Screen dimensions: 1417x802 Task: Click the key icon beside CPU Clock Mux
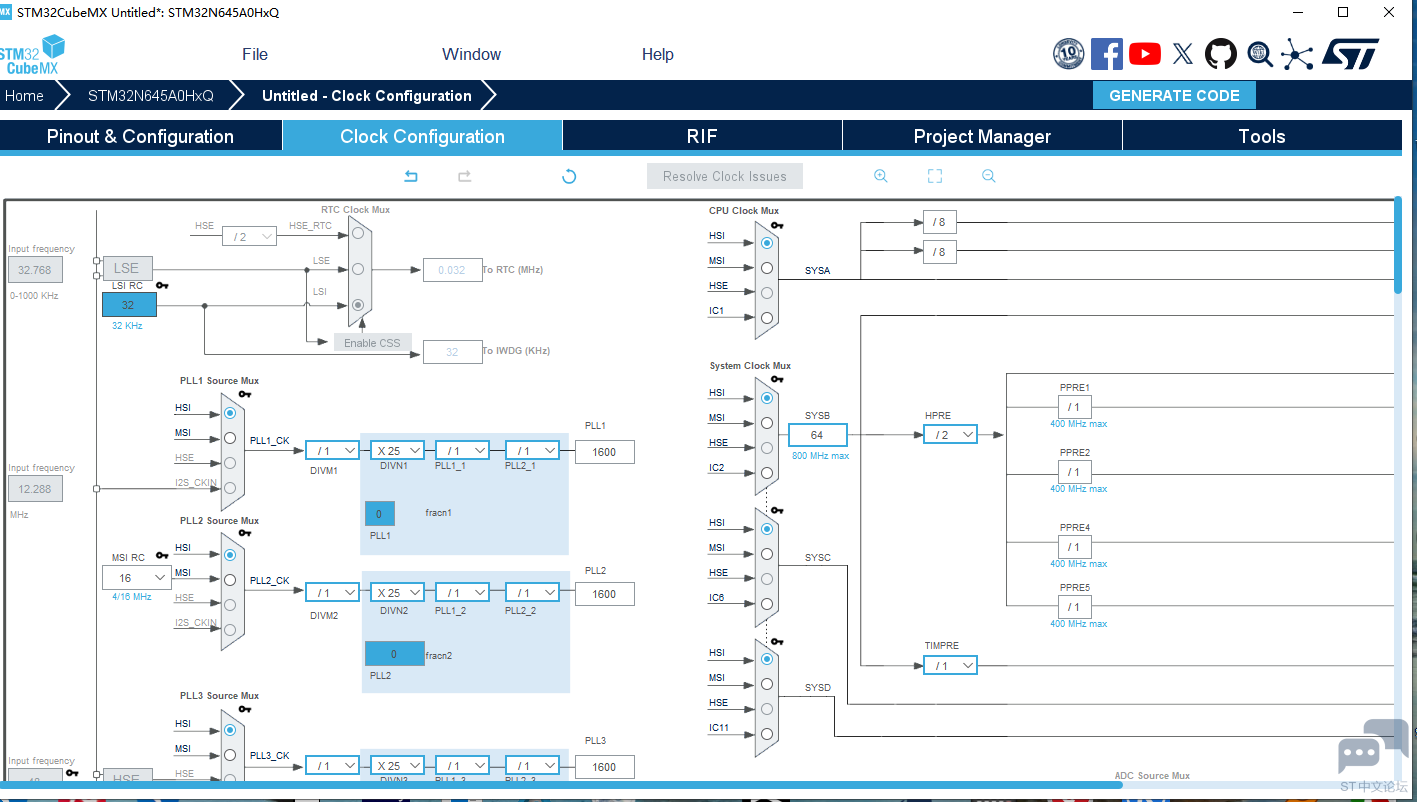click(777, 225)
